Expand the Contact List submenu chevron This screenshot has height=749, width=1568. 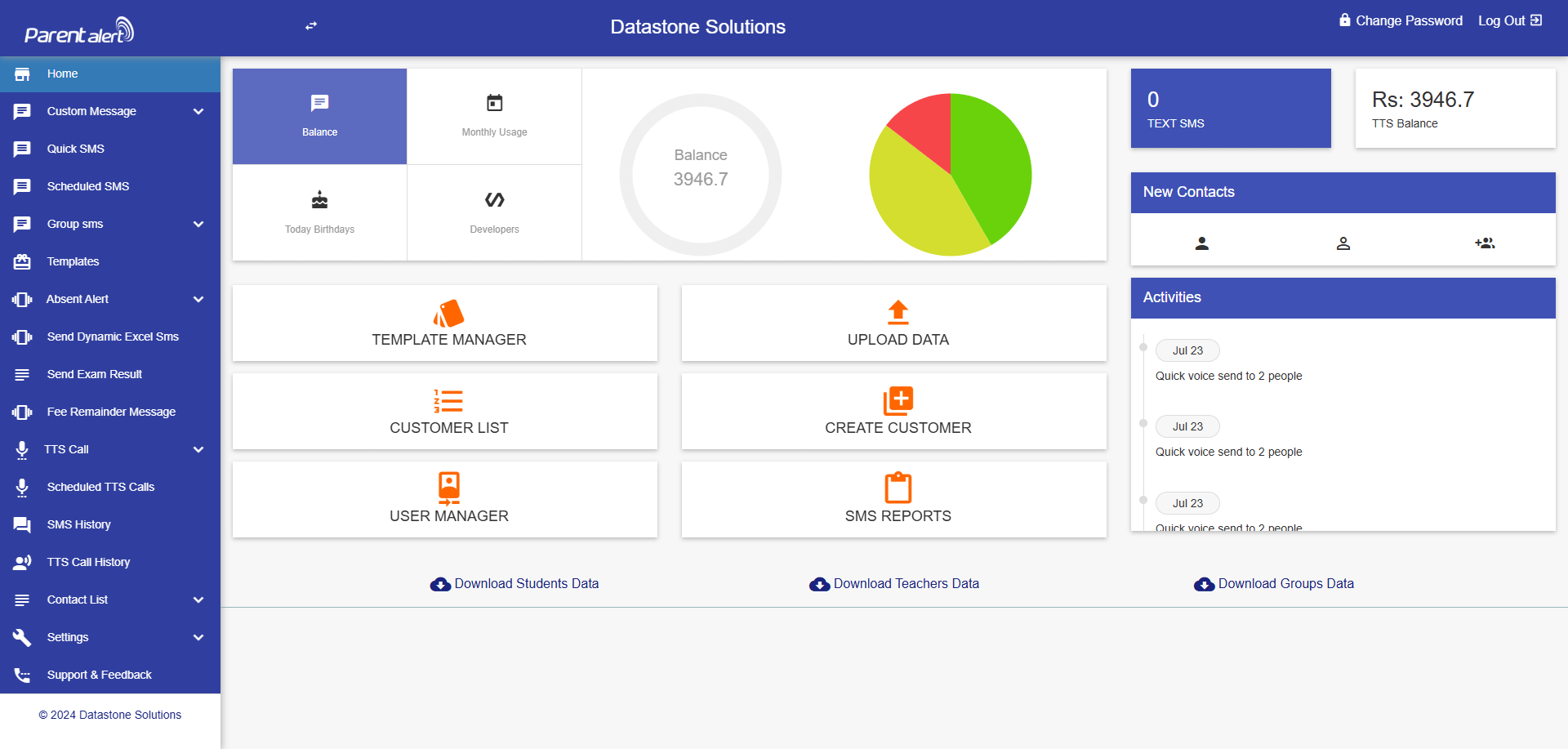(198, 600)
